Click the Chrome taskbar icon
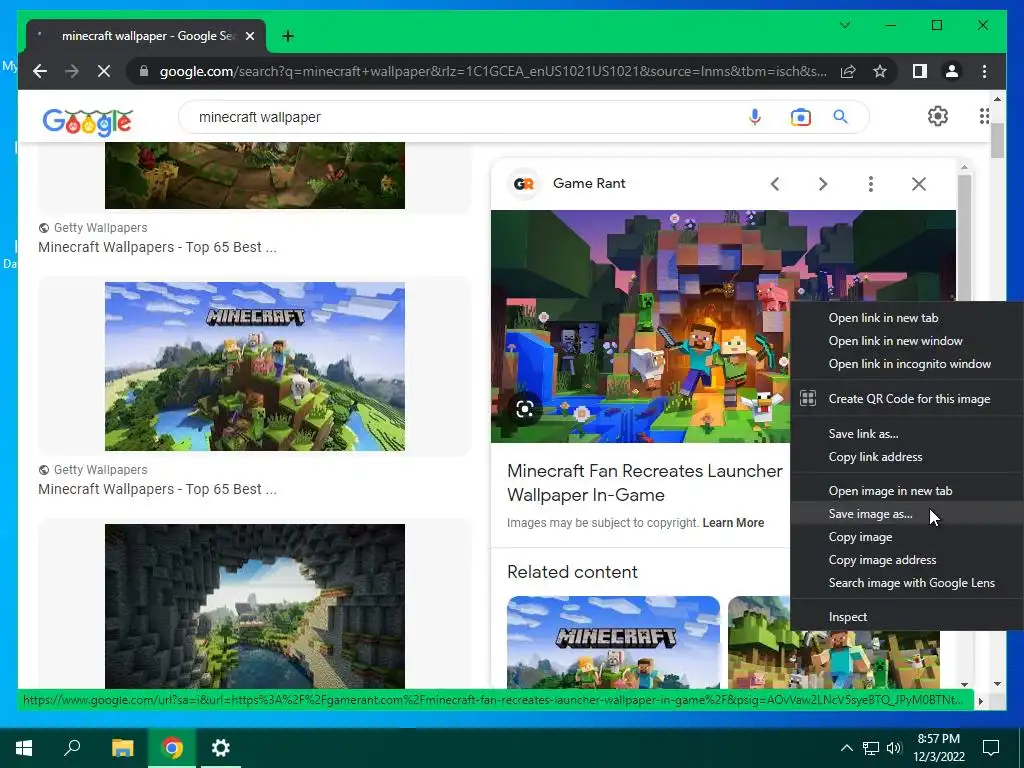Screen dimensions: 1024x768 click(172, 748)
